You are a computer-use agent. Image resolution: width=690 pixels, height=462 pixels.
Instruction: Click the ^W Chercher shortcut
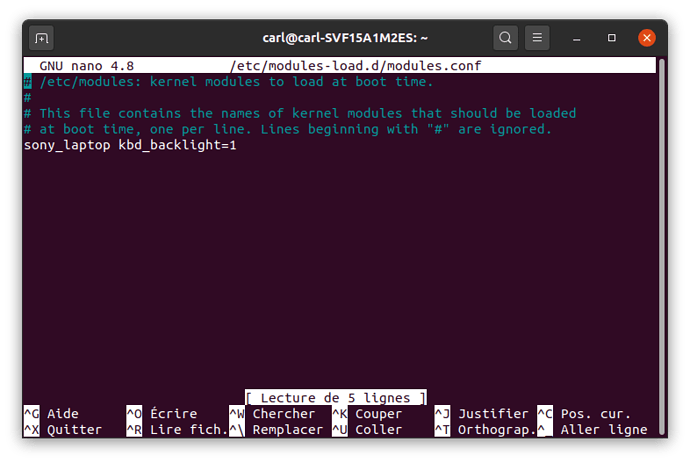click(x=271, y=414)
